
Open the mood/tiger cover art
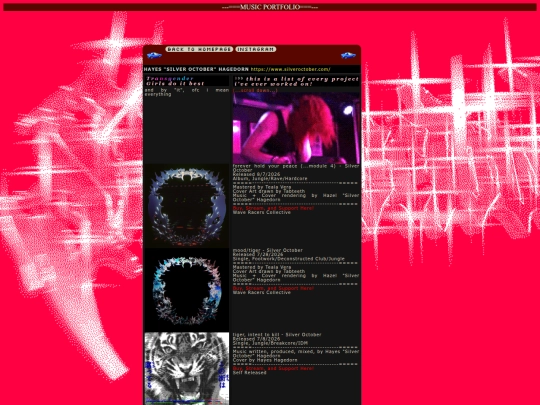(187, 290)
